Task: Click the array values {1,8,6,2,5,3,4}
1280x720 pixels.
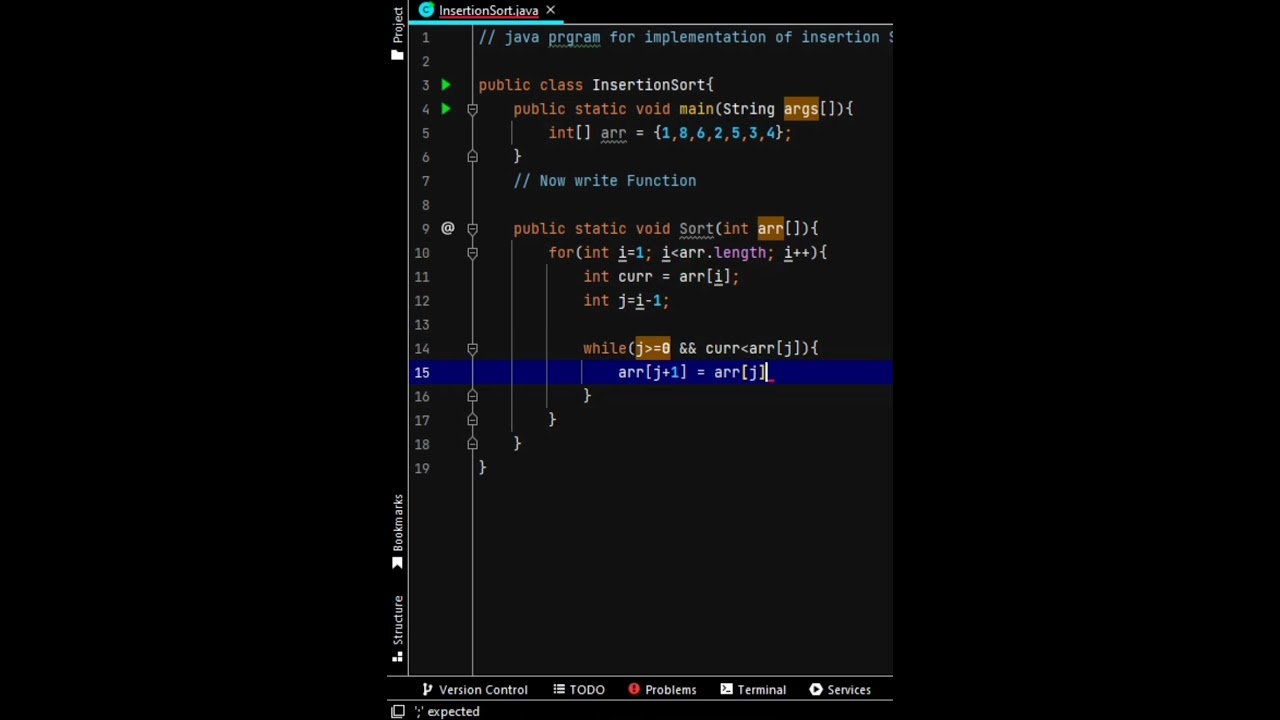Action: (x=718, y=133)
